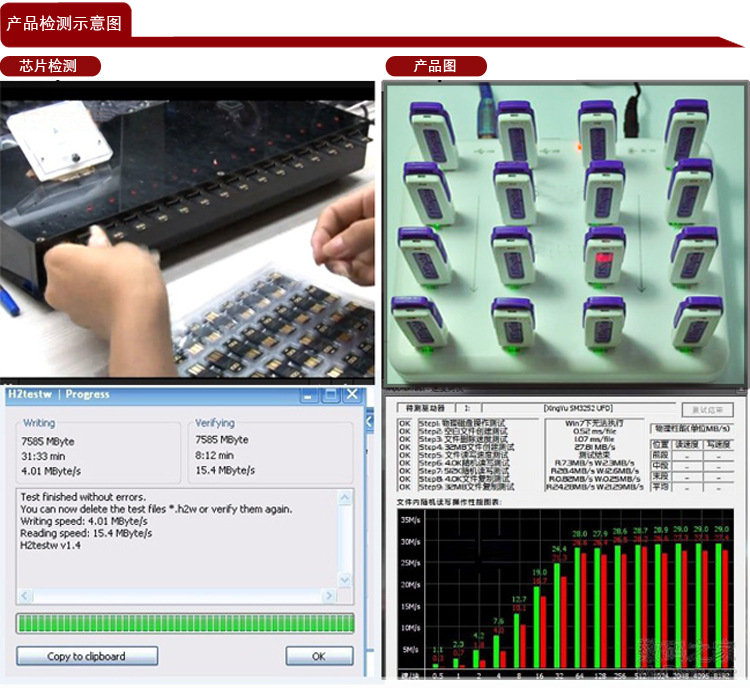Click the OK button in H2testw
The image size is (750, 688).
(x=319, y=656)
